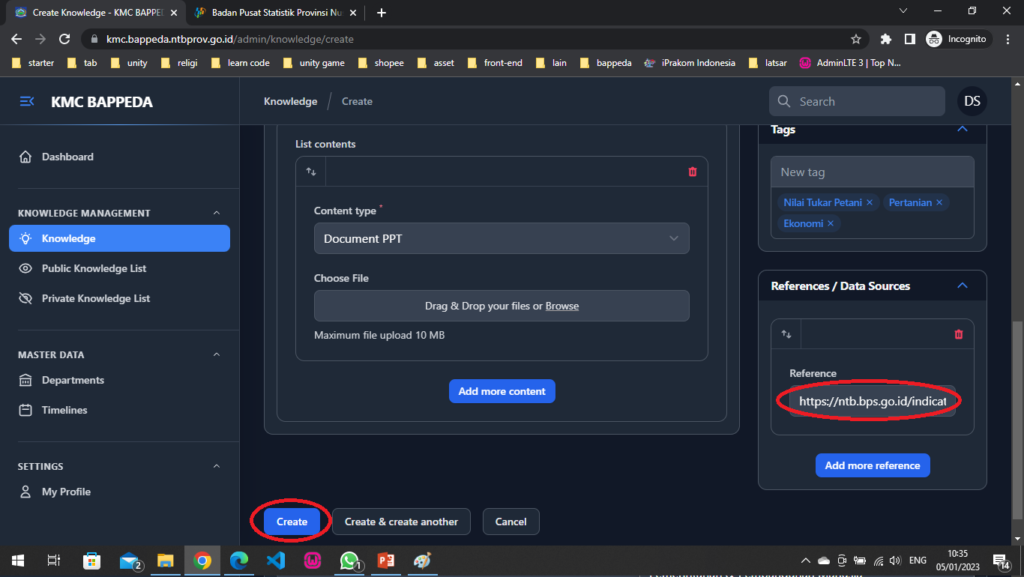Click the Reference URL input field
1024x577 pixels.
pos(872,401)
